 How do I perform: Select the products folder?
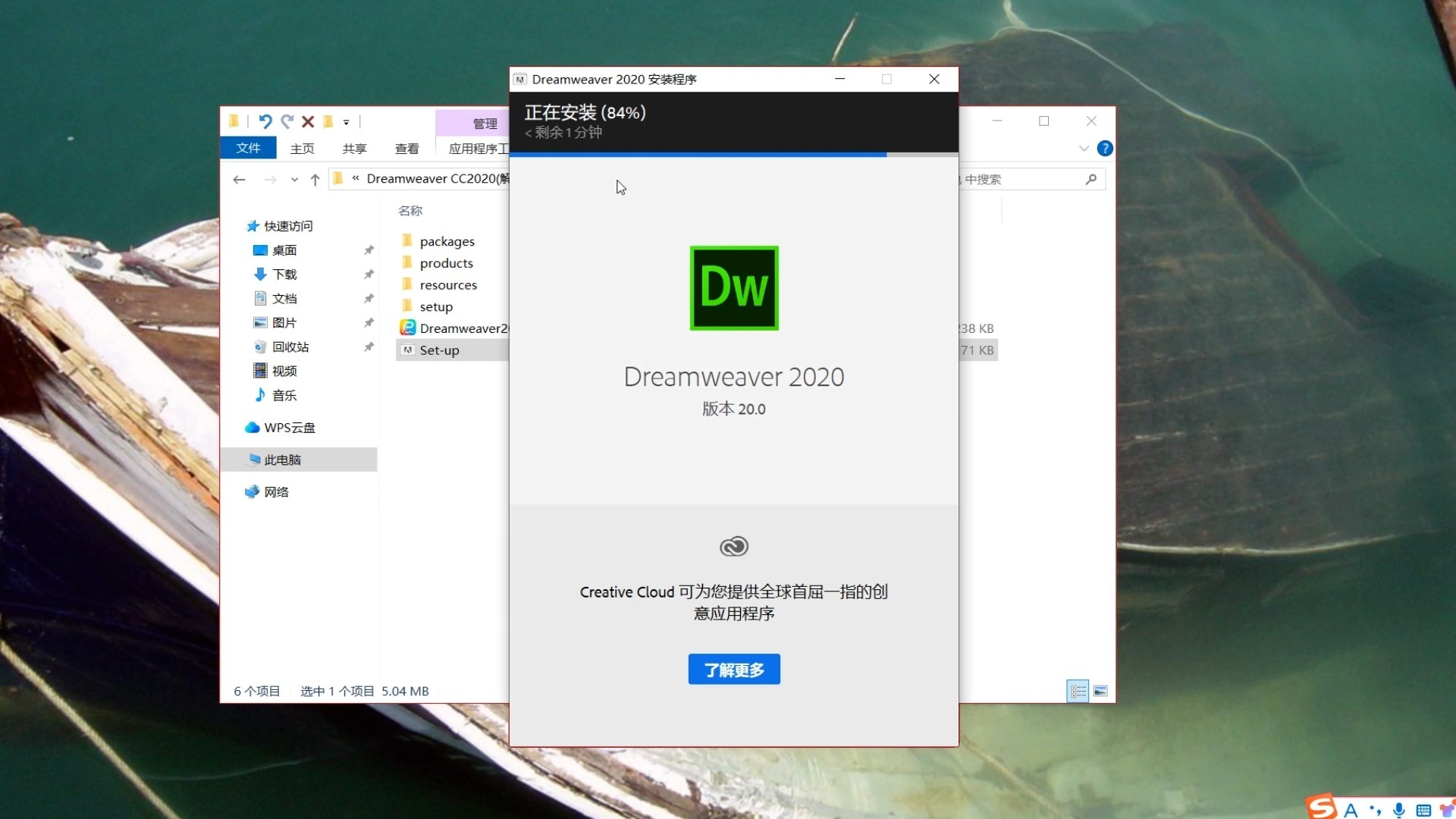point(446,263)
